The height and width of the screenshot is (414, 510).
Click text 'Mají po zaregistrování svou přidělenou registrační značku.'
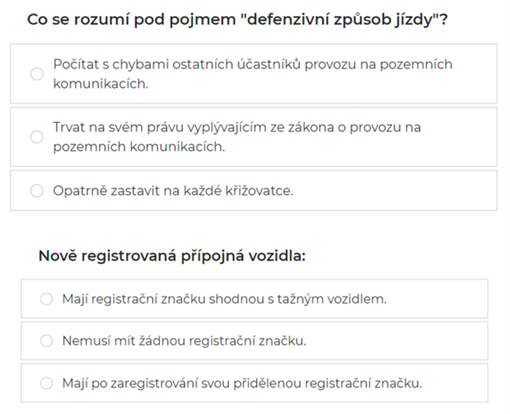pyautogui.click(x=242, y=383)
